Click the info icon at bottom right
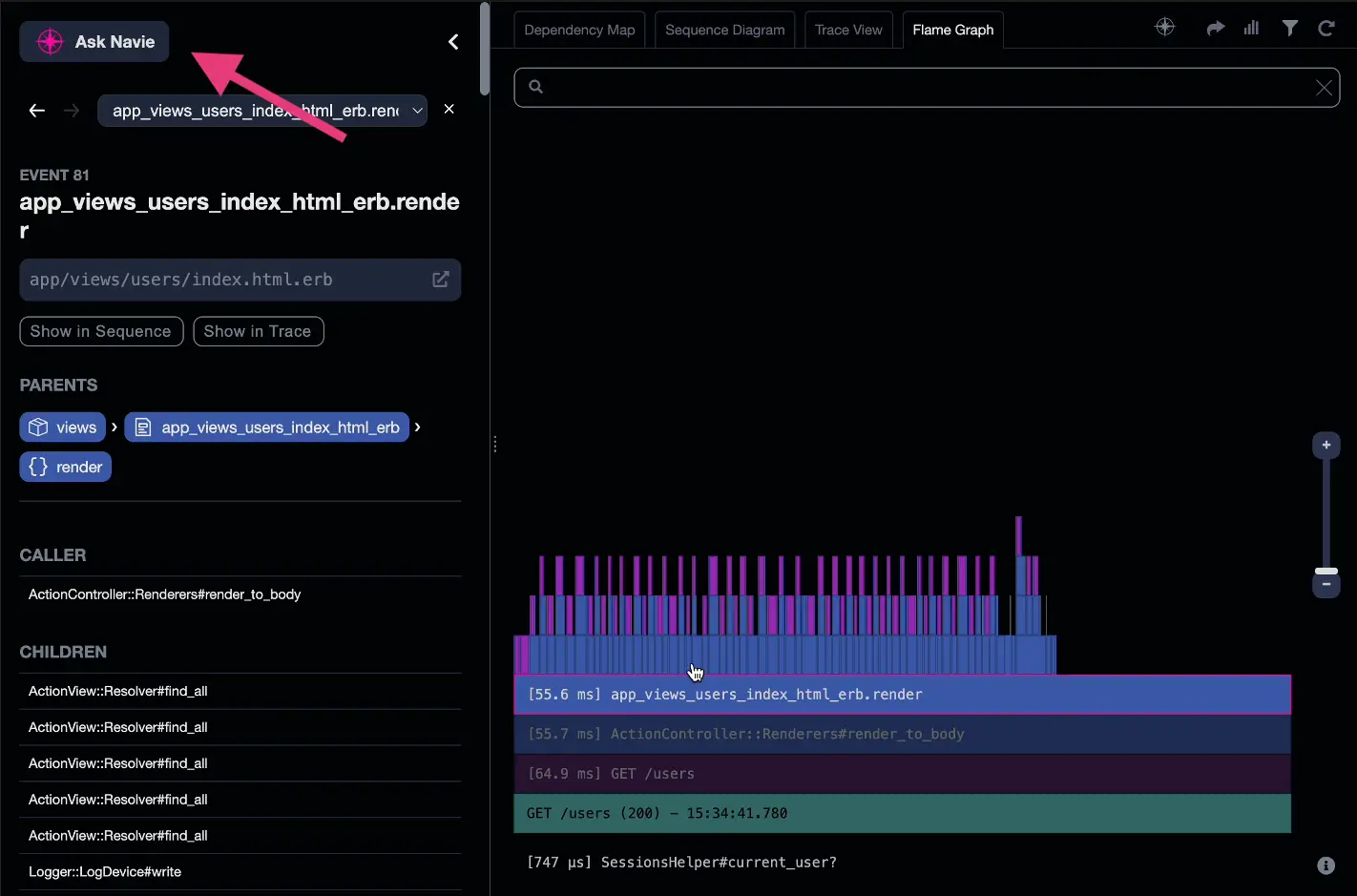Image resolution: width=1357 pixels, height=896 pixels. point(1326,865)
